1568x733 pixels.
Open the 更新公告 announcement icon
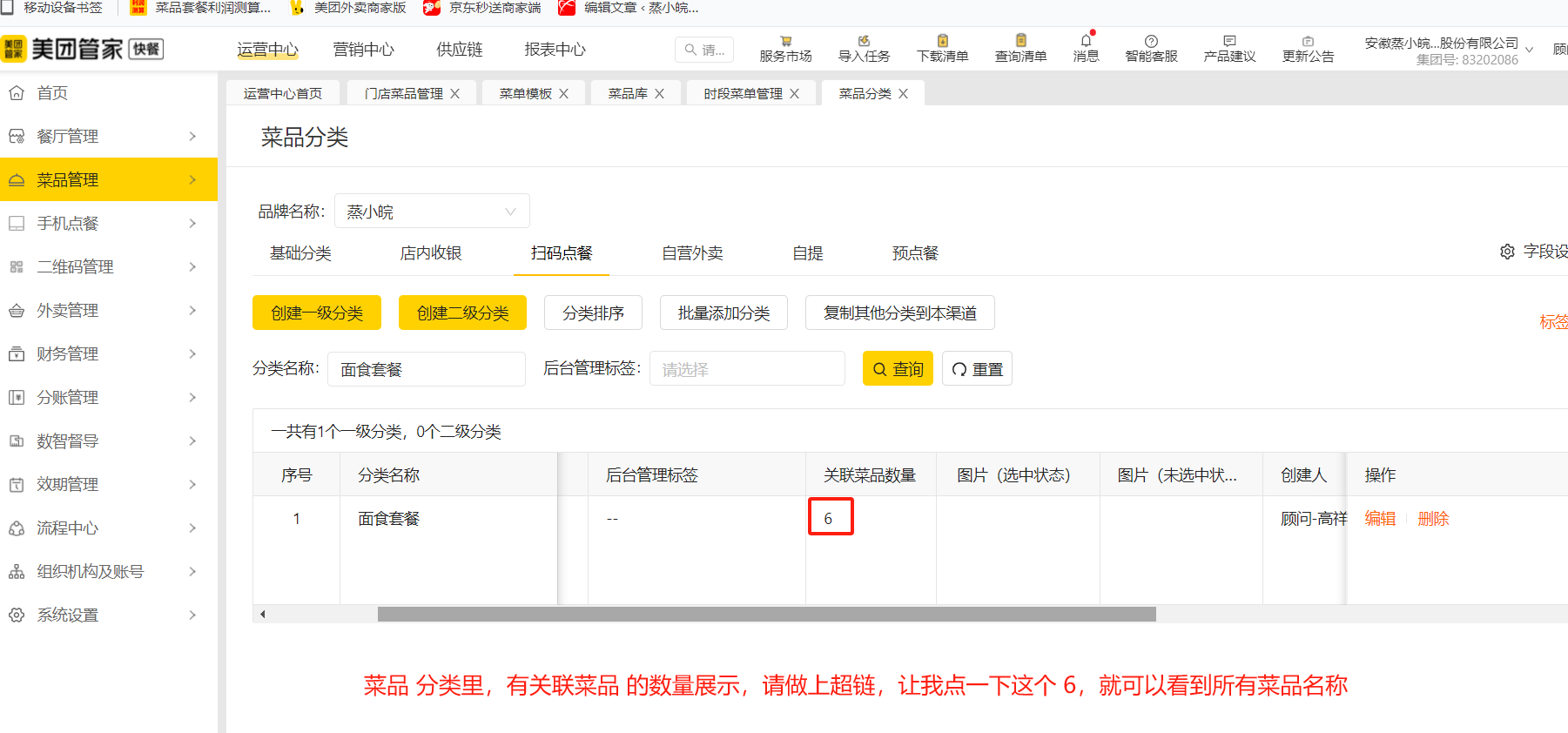1308,41
